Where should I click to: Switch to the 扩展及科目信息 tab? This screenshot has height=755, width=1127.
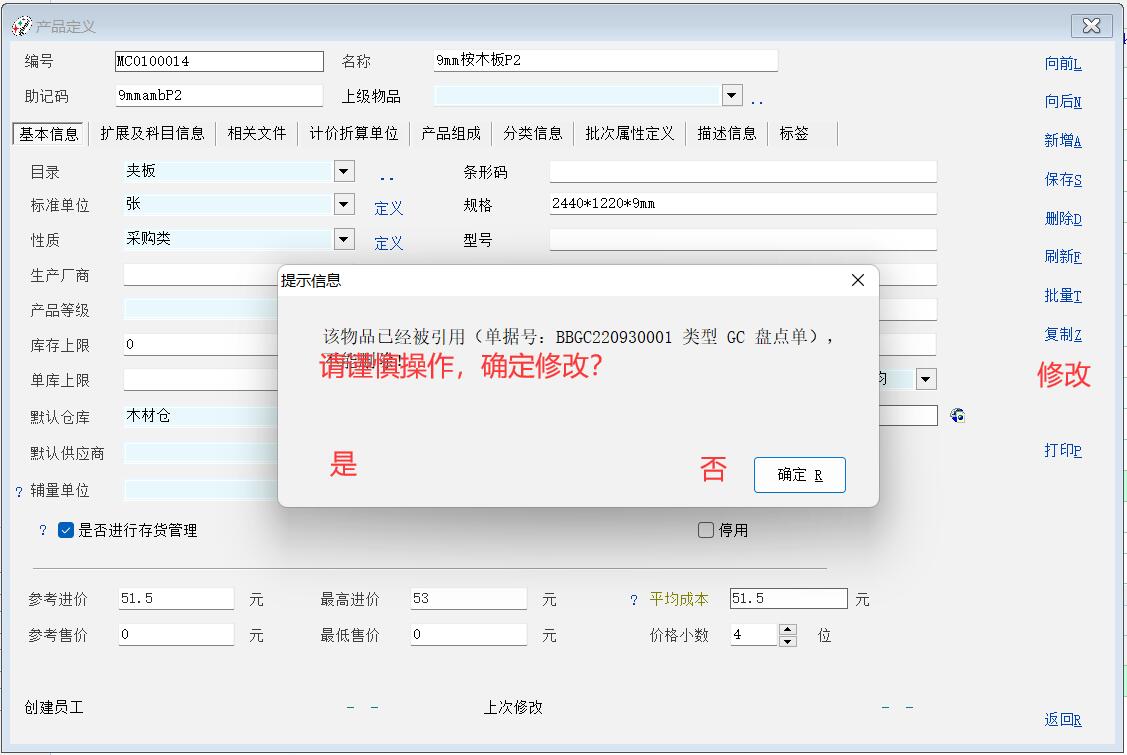tap(152, 133)
